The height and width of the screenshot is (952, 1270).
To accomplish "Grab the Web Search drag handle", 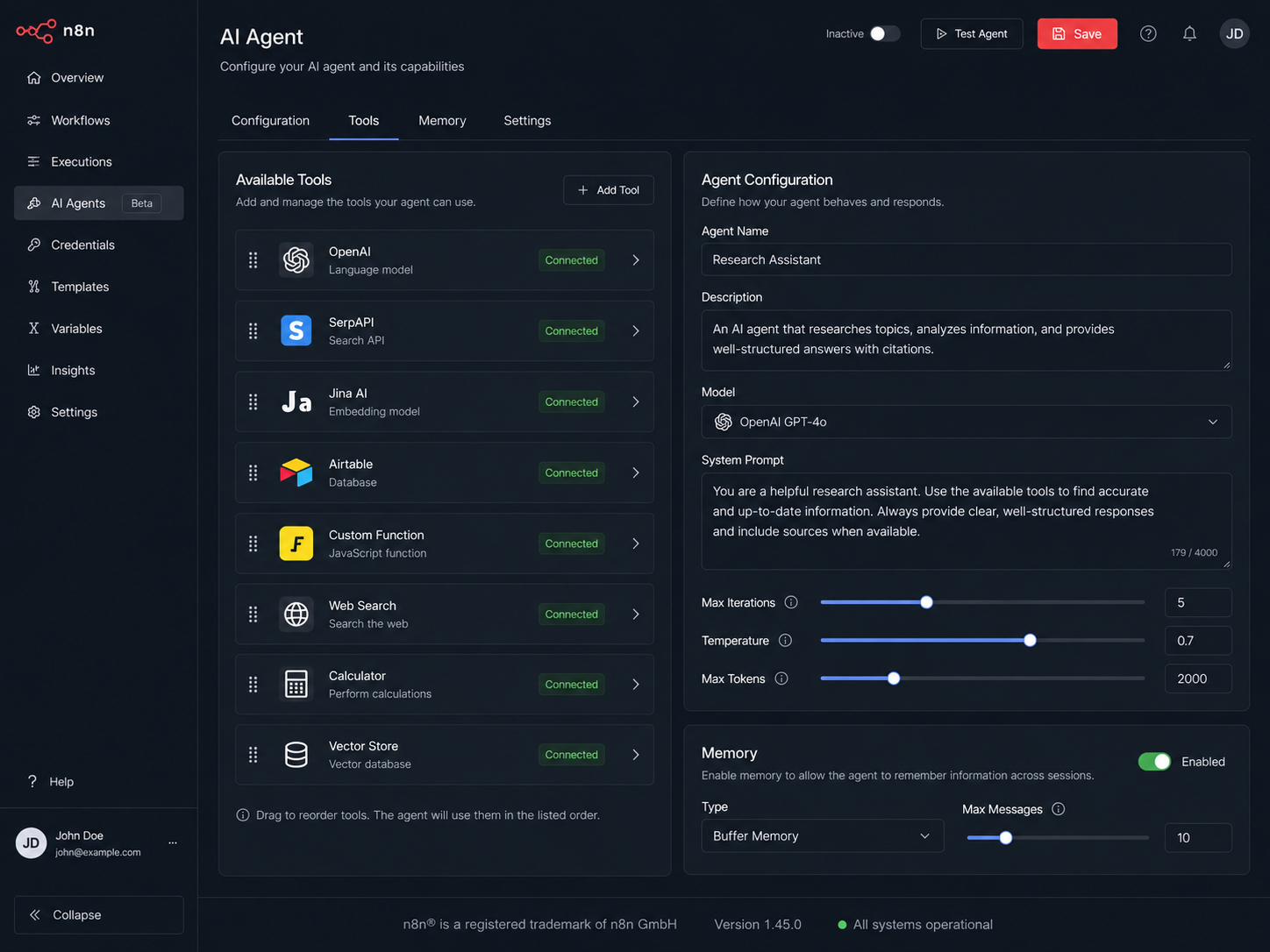I will 253,615.
